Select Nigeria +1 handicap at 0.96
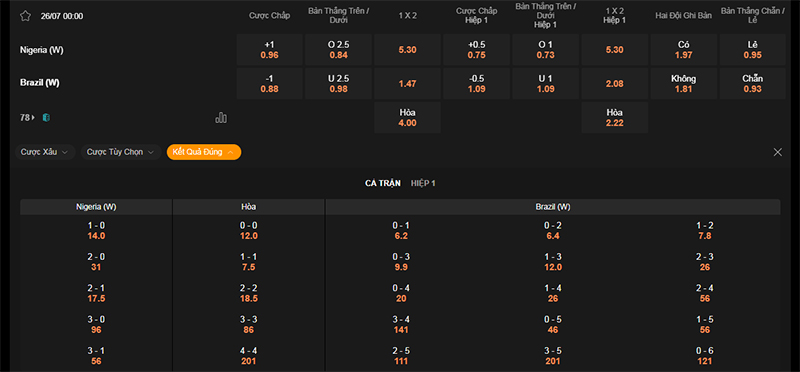The width and height of the screenshot is (800, 372). (x=269, y=50)
